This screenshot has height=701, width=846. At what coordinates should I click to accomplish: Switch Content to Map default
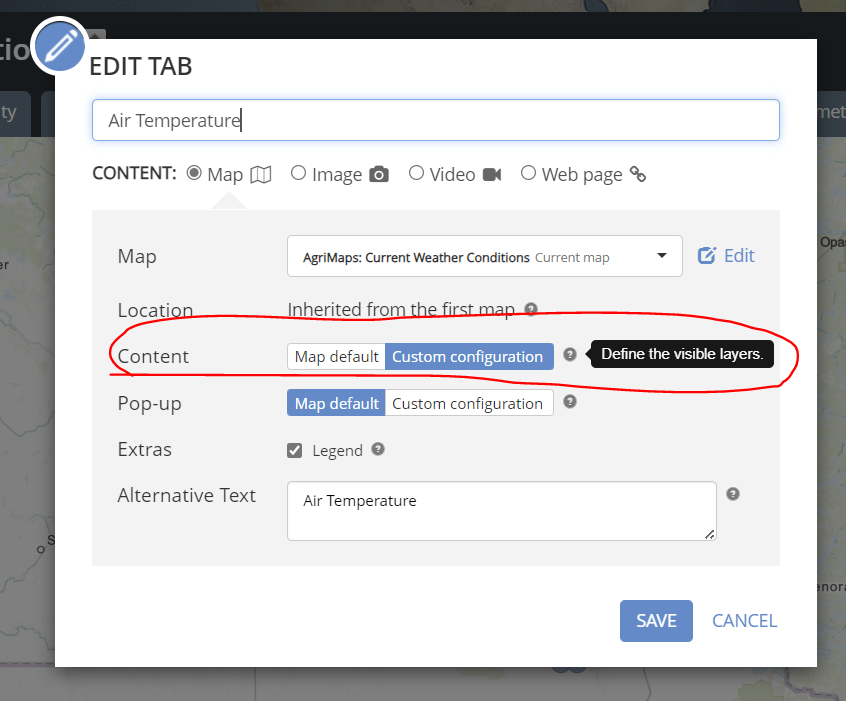pyautogui.click(x=337, y=357)
